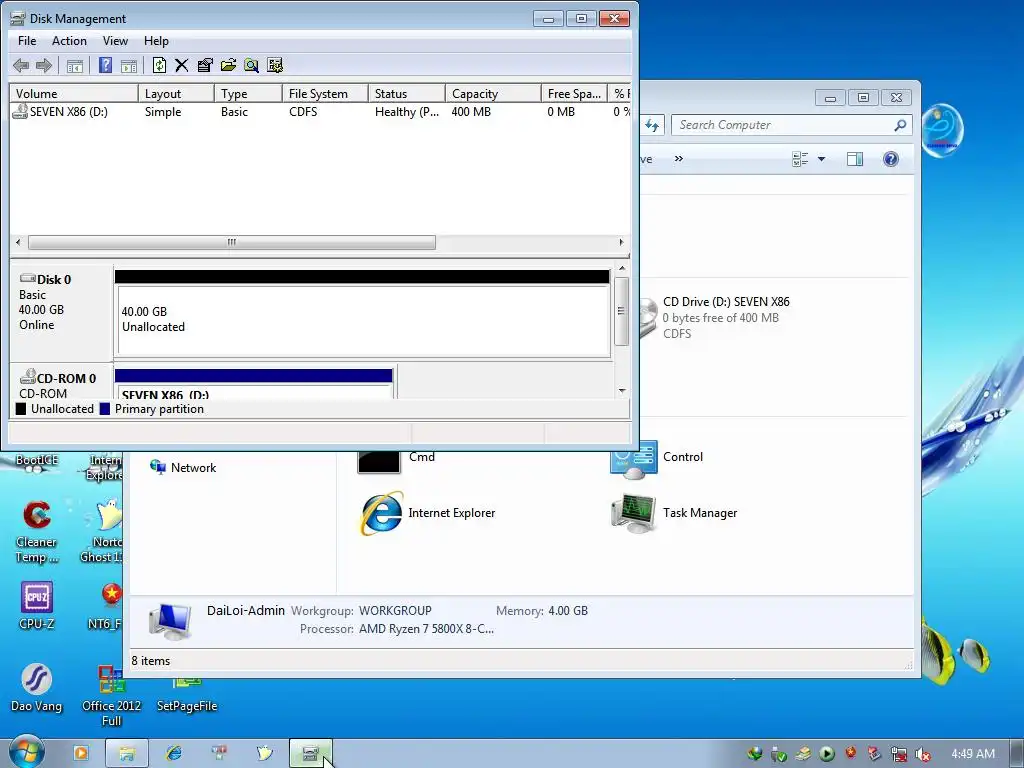Select the Dao Vang desktop shortcut
The image size is (1024, 768).
(37, 687)
